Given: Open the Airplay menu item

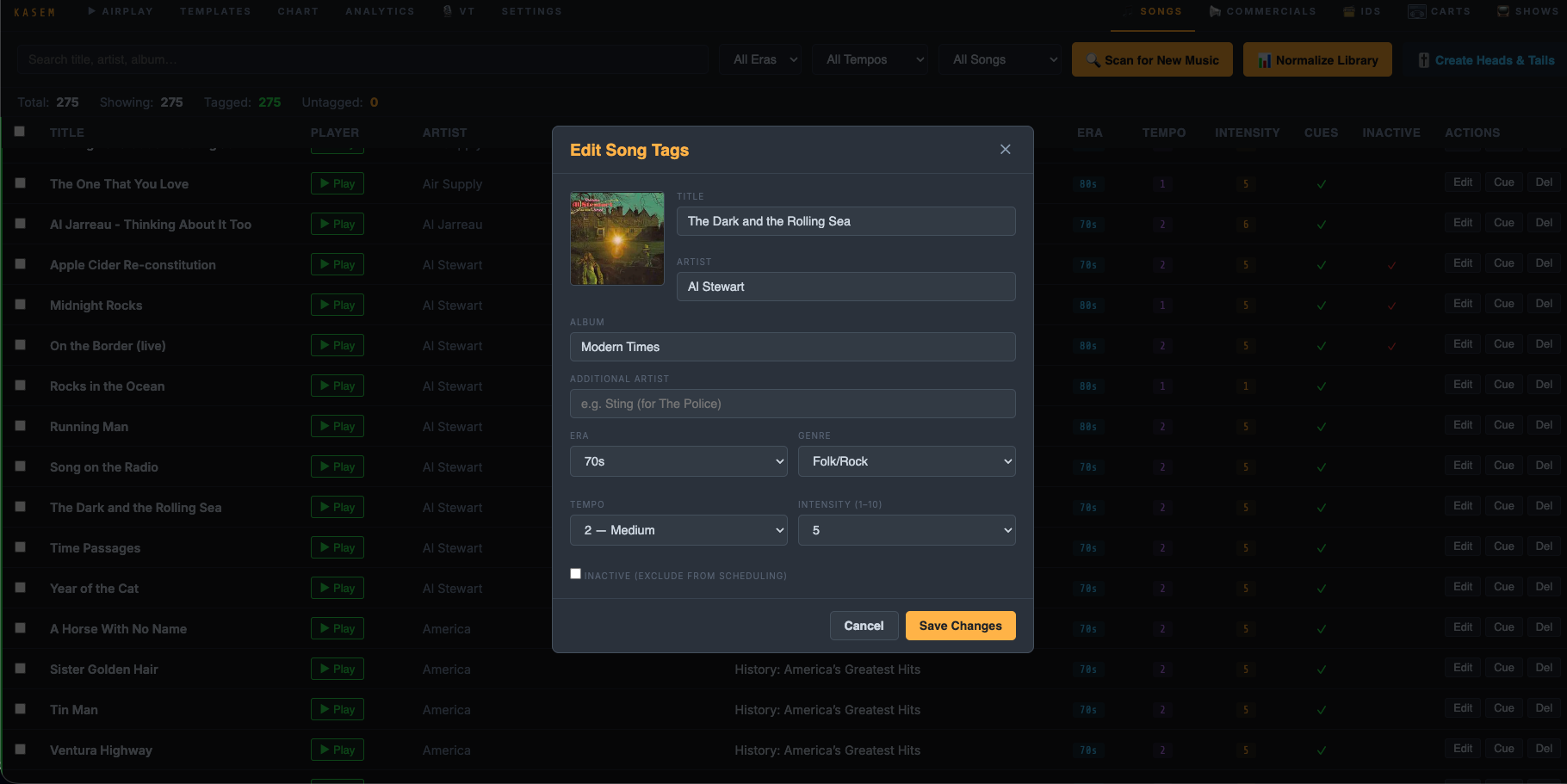Looking at the screenshot, I should point(120,11).
